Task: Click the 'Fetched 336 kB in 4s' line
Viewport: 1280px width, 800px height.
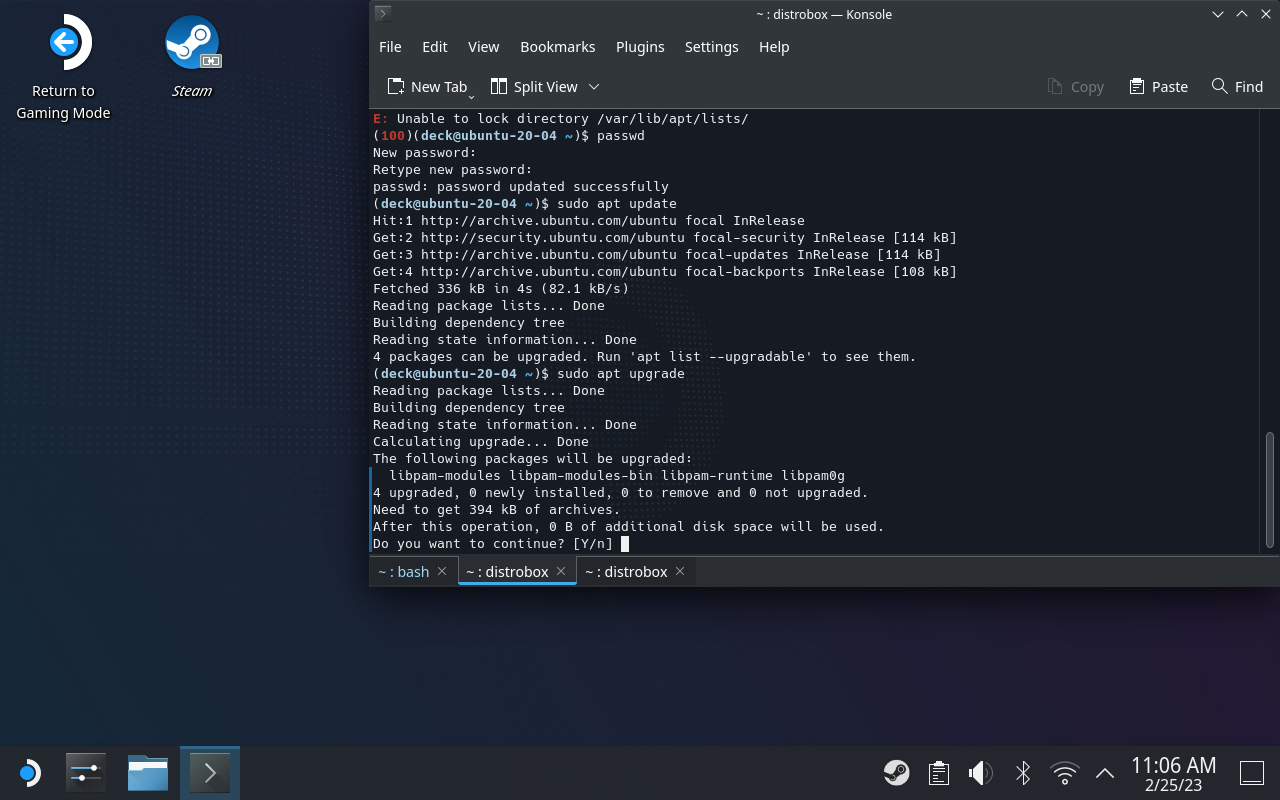Action: [x=501, y=289]
